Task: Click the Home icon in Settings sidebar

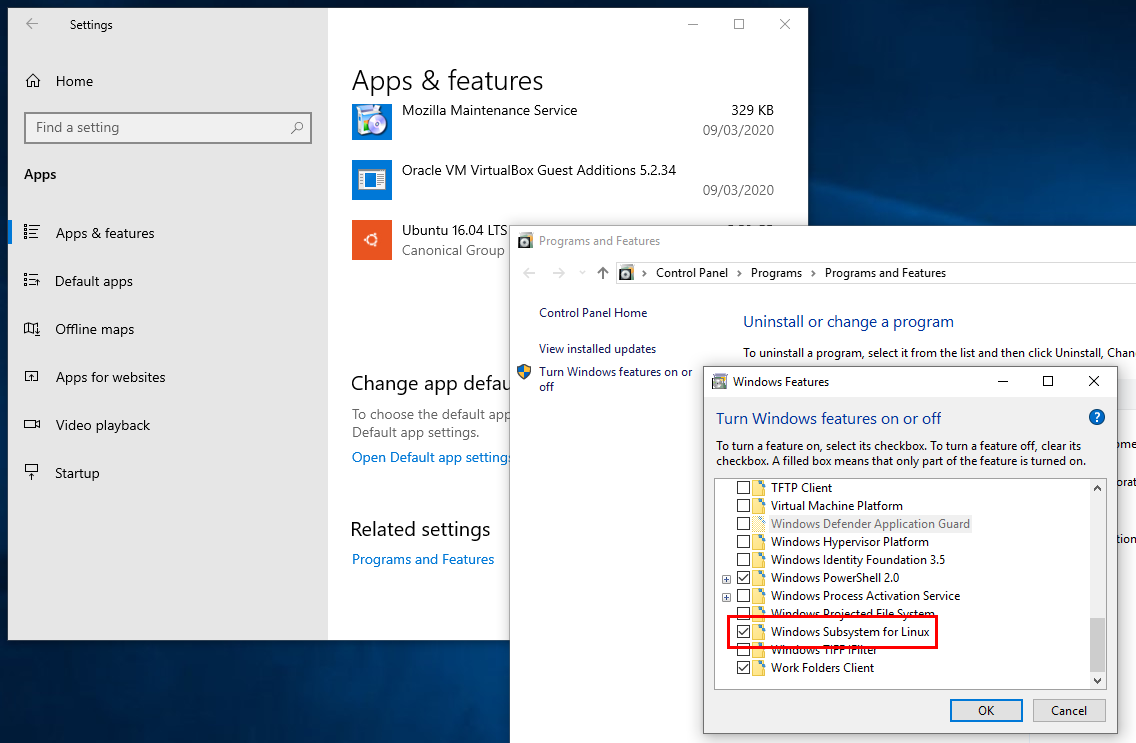Action: [x=33, y=81]
